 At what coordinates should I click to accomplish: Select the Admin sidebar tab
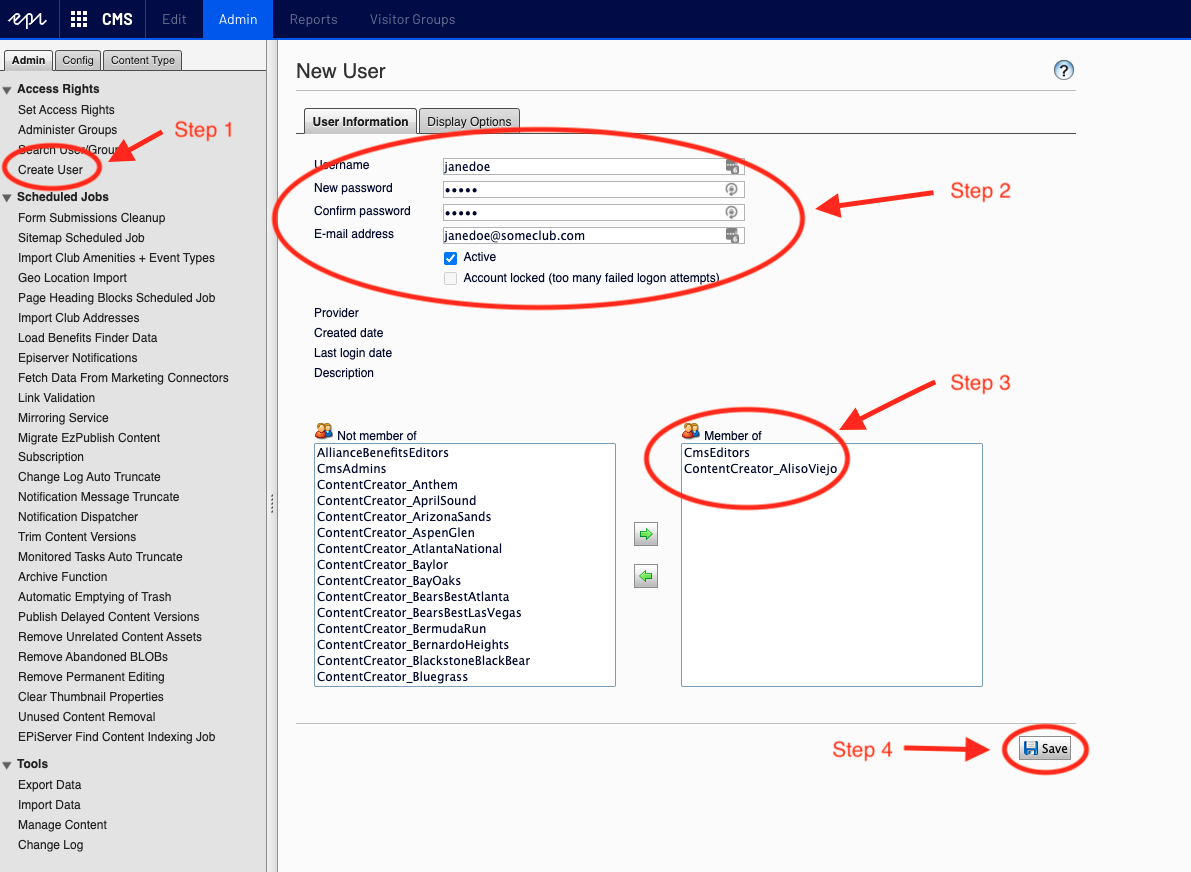[28, 60]
